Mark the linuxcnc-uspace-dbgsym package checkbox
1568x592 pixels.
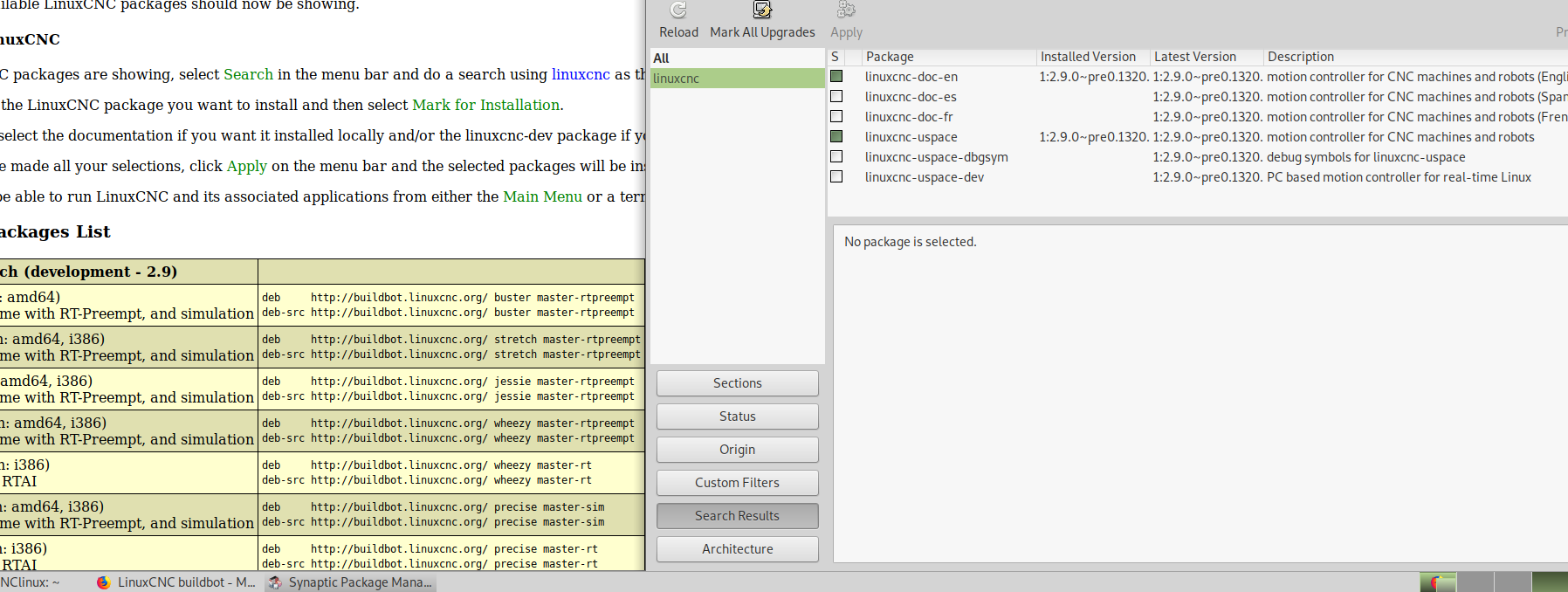[836, 156]
